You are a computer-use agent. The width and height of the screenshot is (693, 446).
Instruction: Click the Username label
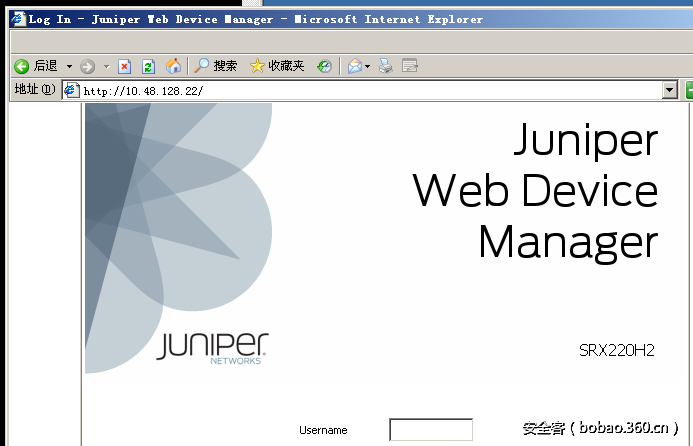(323, 430)
